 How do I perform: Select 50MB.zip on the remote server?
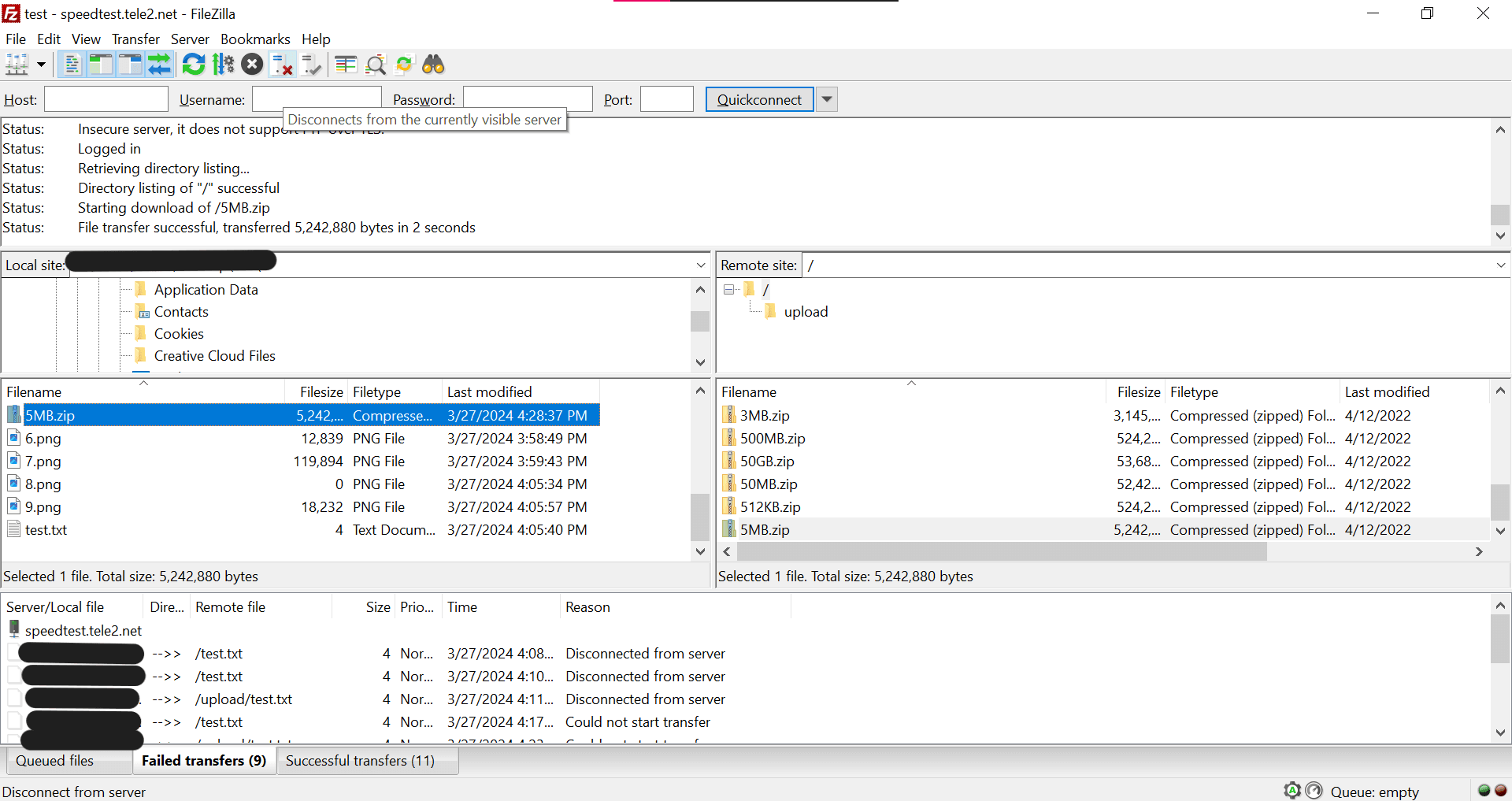pos(769,484)
